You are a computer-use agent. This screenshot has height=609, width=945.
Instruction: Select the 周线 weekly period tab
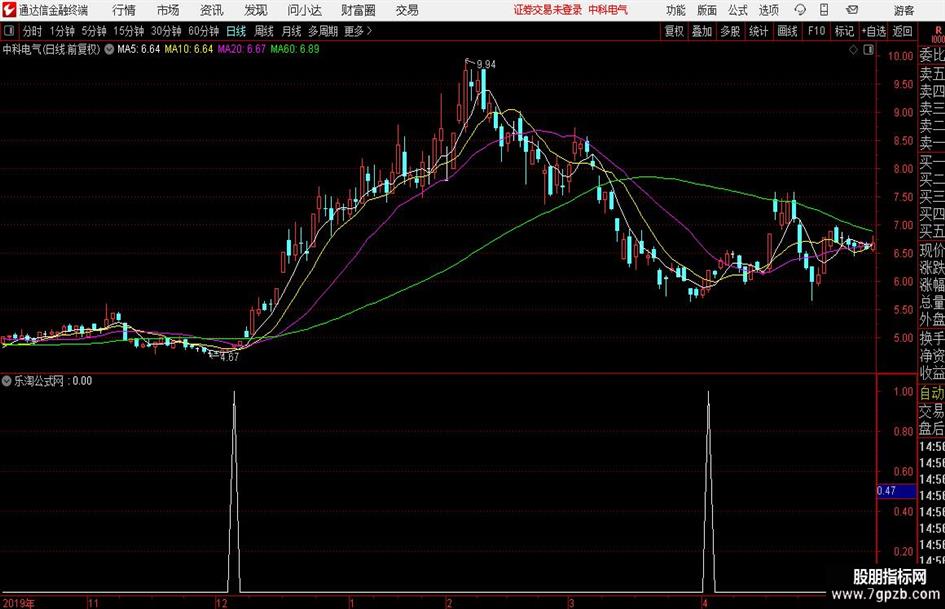[x=263, y=31]
